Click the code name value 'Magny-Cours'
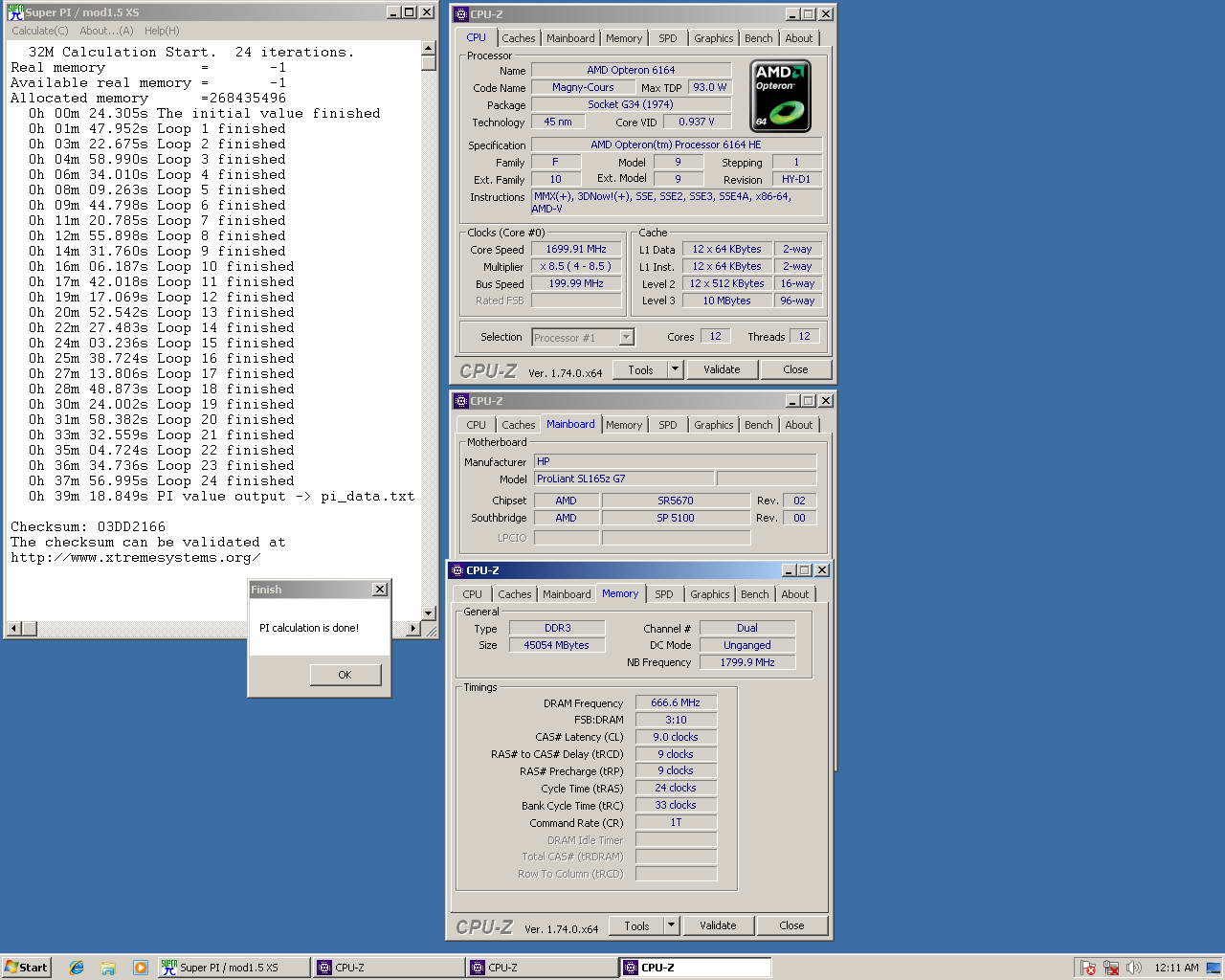This screenshot has height=980, width=1225. [x=583, y=87]
